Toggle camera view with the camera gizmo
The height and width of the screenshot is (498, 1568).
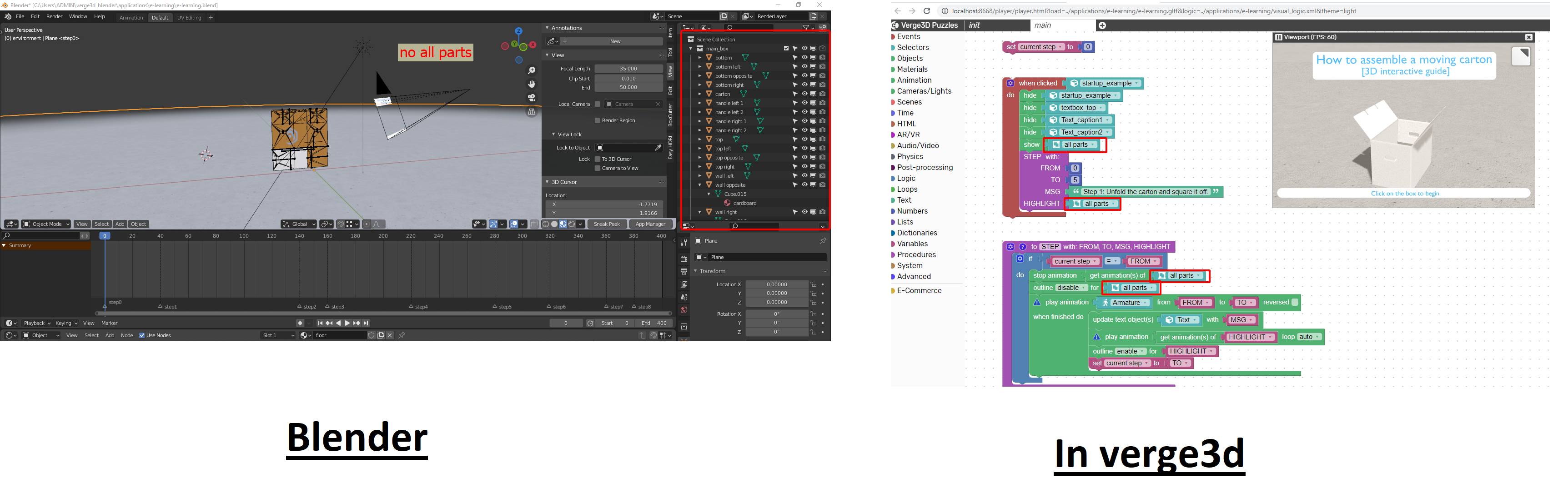(532, 98)
